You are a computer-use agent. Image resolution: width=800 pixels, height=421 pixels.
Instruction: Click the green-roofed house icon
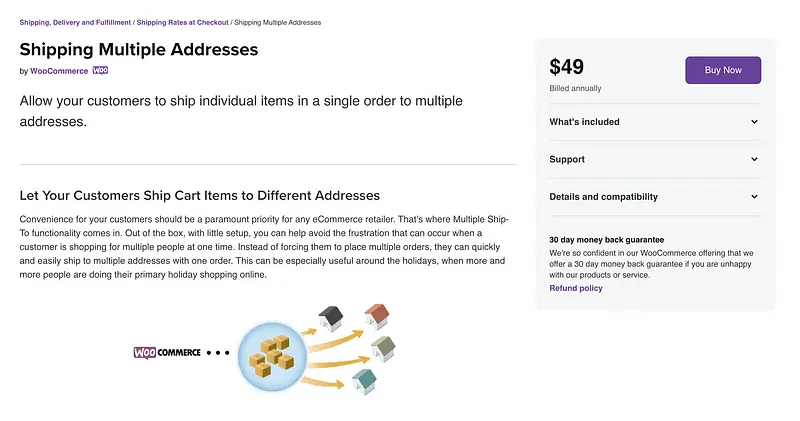click(x=384, y=348)
